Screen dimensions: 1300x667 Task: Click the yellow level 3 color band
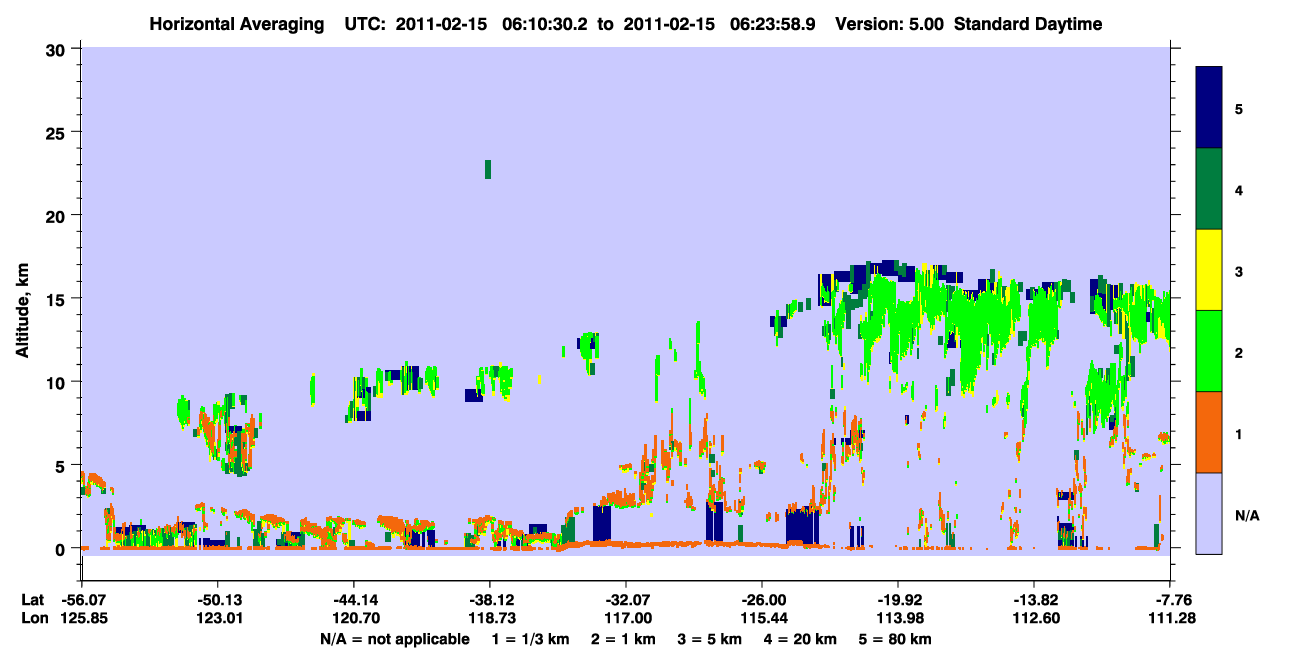pyautogui.click(x=1209, y=270)
